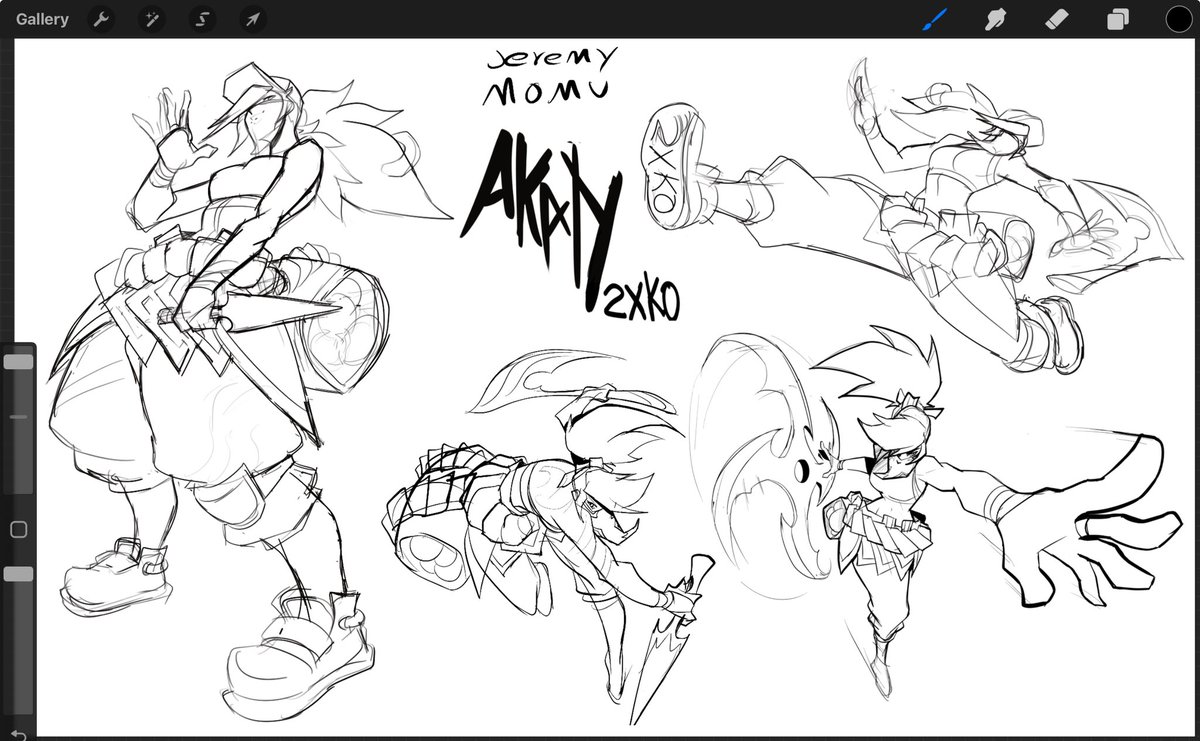The image size is (1200, 741).
Task: Open the Actions wrench menu
Action: pos(101,19)
